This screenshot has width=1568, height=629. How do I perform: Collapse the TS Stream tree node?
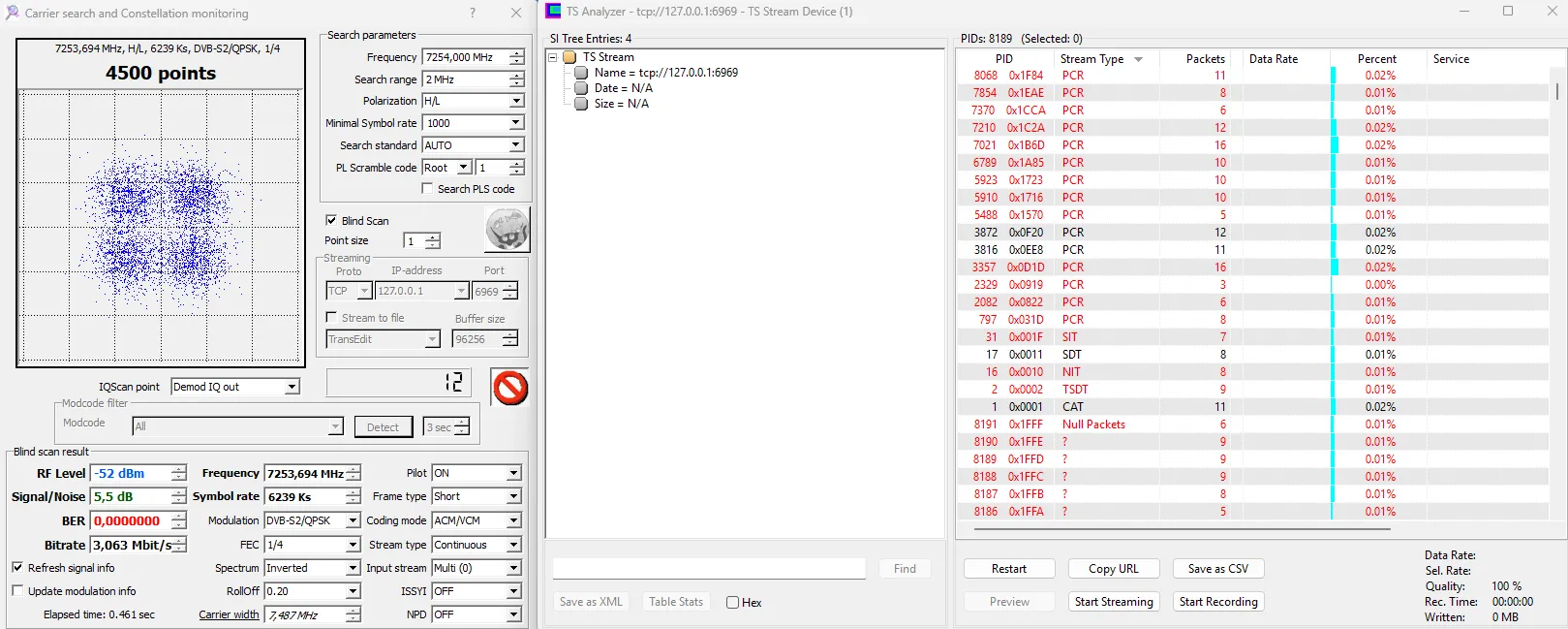click(553, 57)
